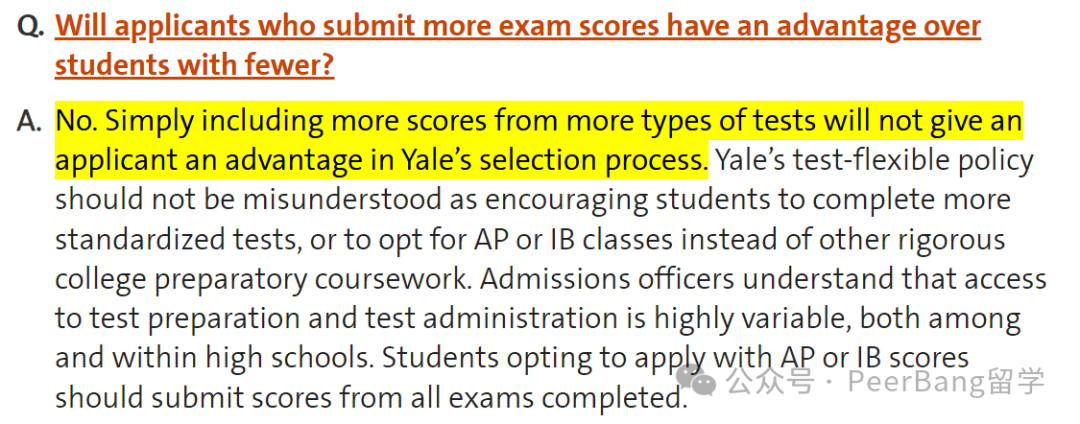Click the WeChat logo in the watermark
The image size is (1080, 424).
(x=696, y=381)
